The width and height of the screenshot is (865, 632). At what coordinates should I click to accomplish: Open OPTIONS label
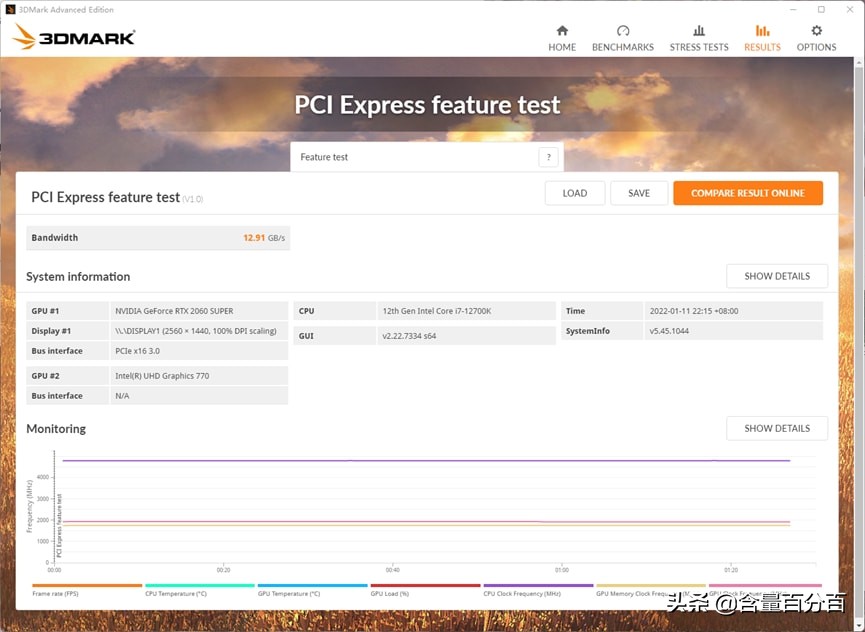click(816, 47)
